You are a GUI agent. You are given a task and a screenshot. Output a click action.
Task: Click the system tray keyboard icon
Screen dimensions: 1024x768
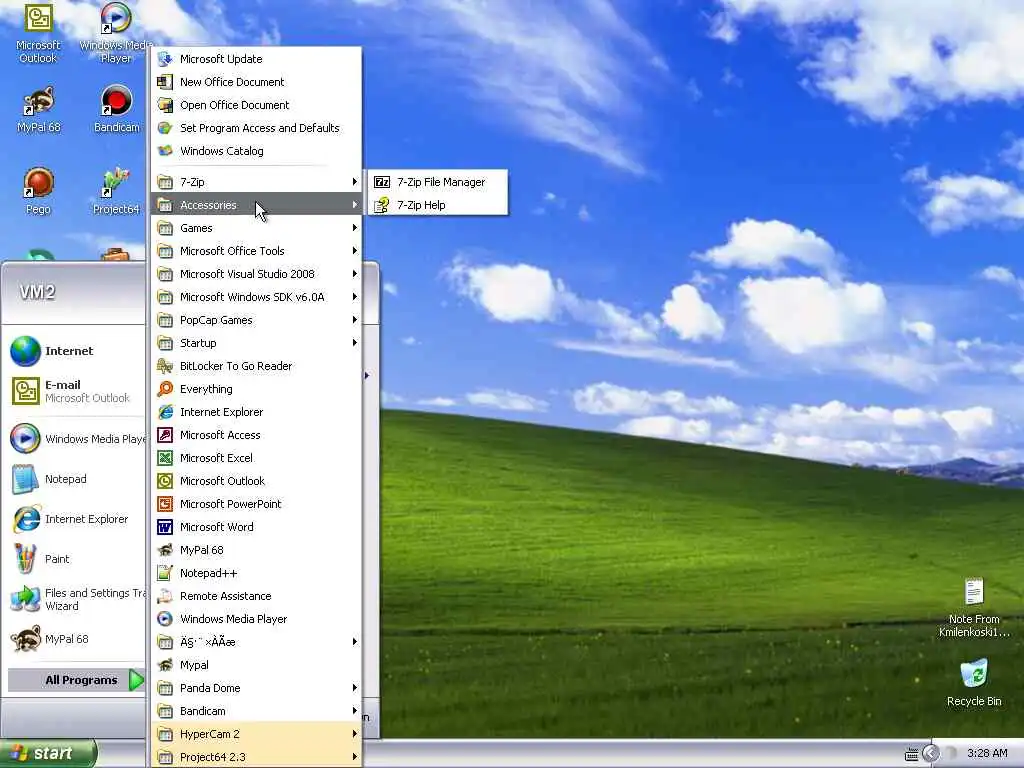pyautogui.click(x=911, y=754)
